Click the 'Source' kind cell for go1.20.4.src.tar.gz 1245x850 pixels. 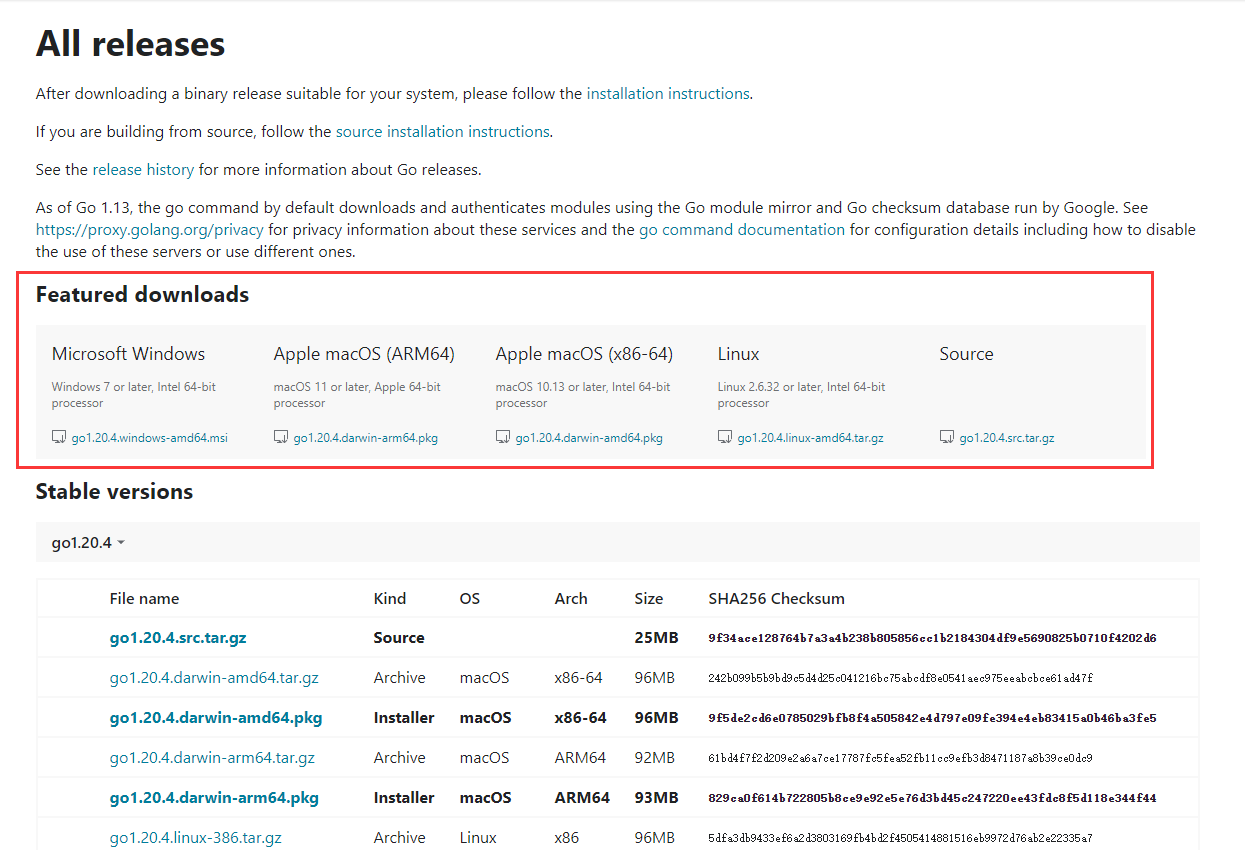click(x=399, y=637)
